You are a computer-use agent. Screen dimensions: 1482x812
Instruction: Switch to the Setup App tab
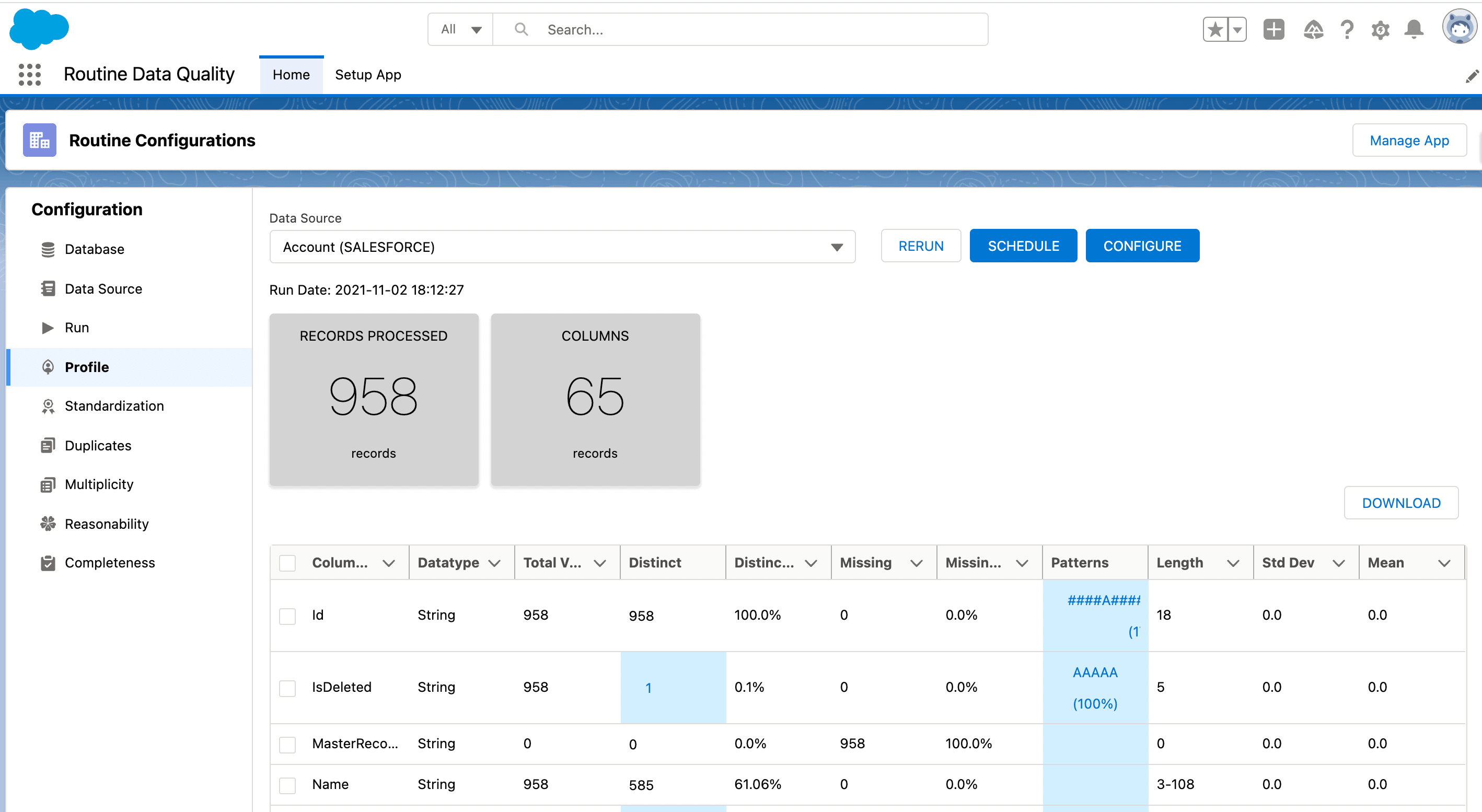[368, 74]
